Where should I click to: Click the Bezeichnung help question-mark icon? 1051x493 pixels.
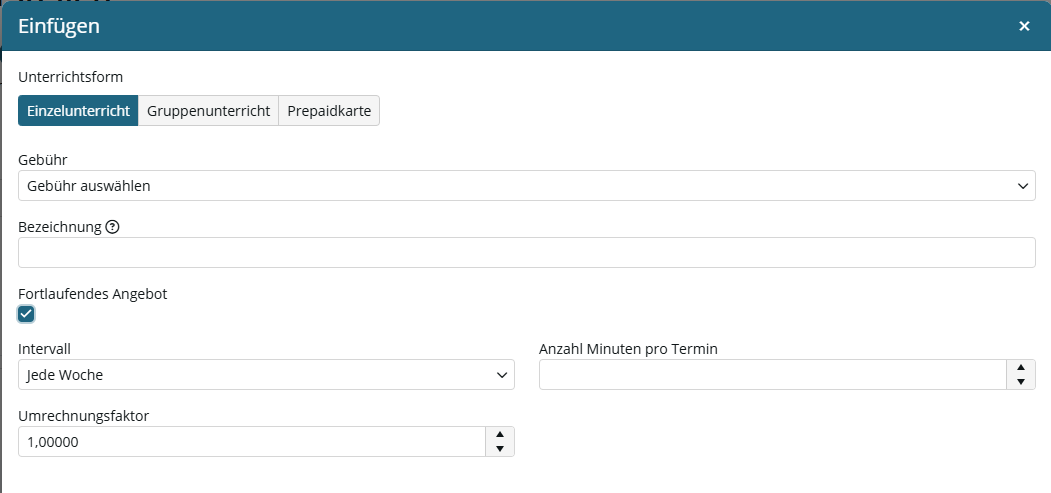(x=113, y=227)
